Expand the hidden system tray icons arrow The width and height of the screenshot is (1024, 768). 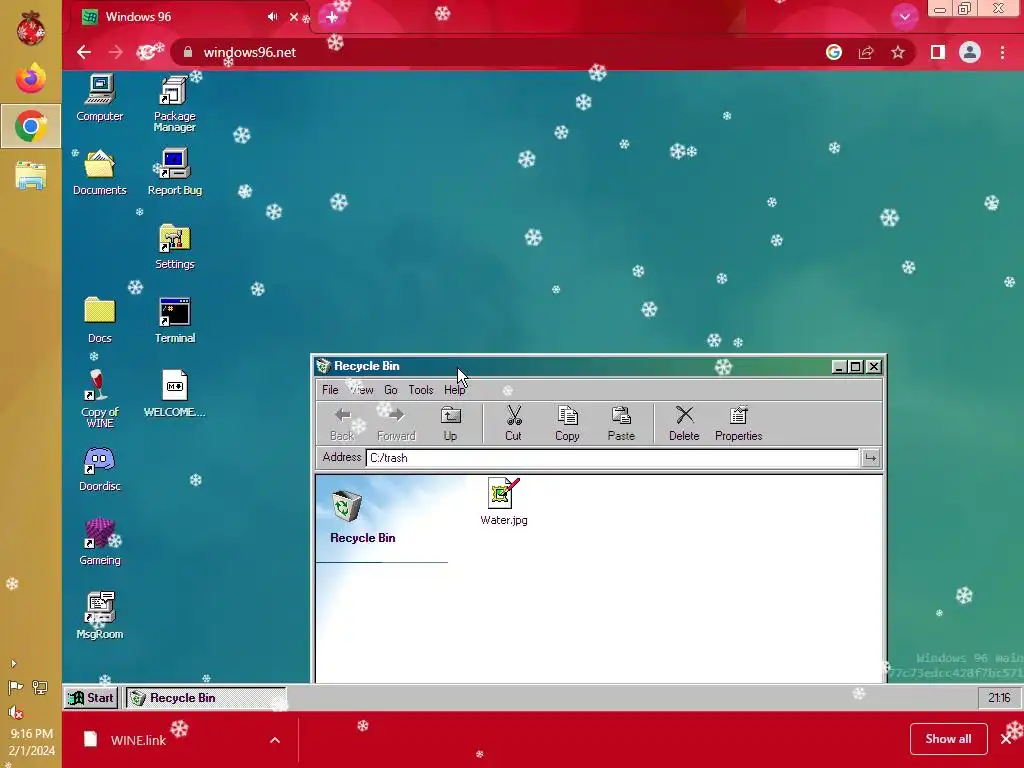[x=13, y=664]
